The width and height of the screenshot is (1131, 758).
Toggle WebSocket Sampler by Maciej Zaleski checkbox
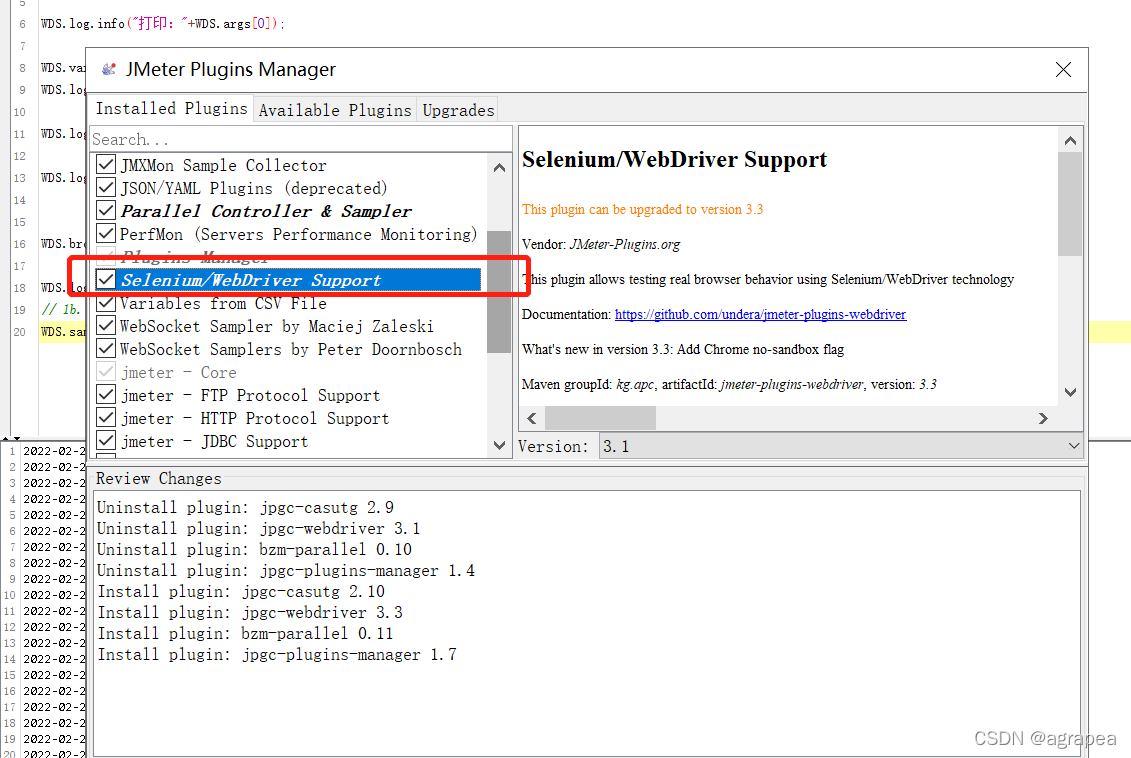point(106,326)
